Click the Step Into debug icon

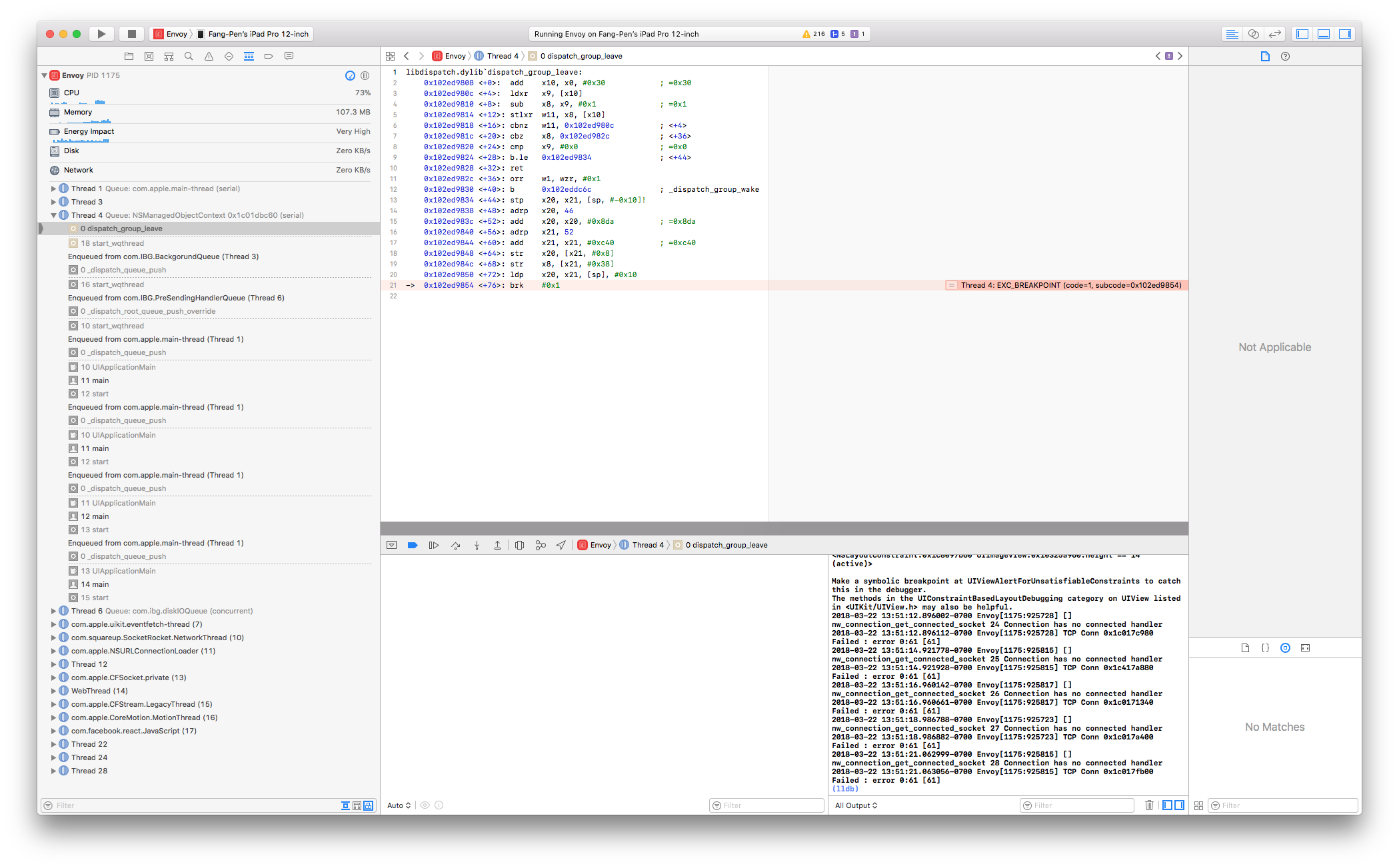click(477, 545)
